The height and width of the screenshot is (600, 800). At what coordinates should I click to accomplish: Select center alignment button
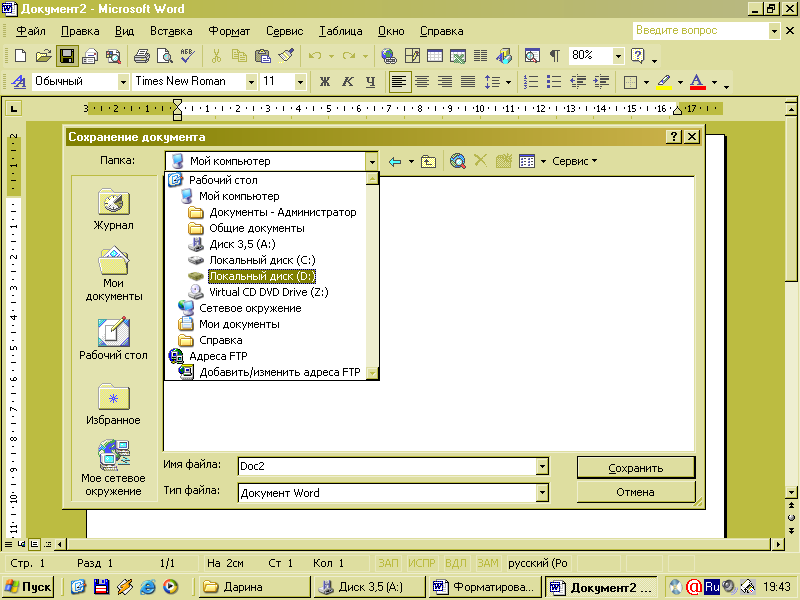[x=422, y=82]
